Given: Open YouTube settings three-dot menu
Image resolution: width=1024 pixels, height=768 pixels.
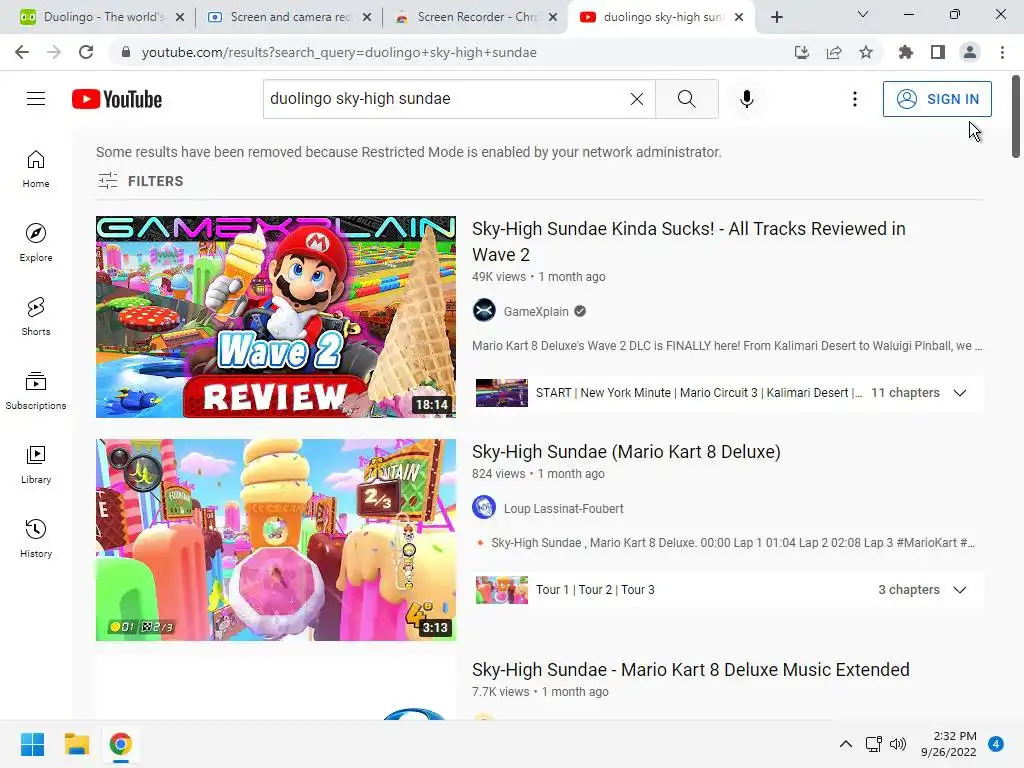Looking at the screenshot, I should pyautogui.click(x=854, y=99).
